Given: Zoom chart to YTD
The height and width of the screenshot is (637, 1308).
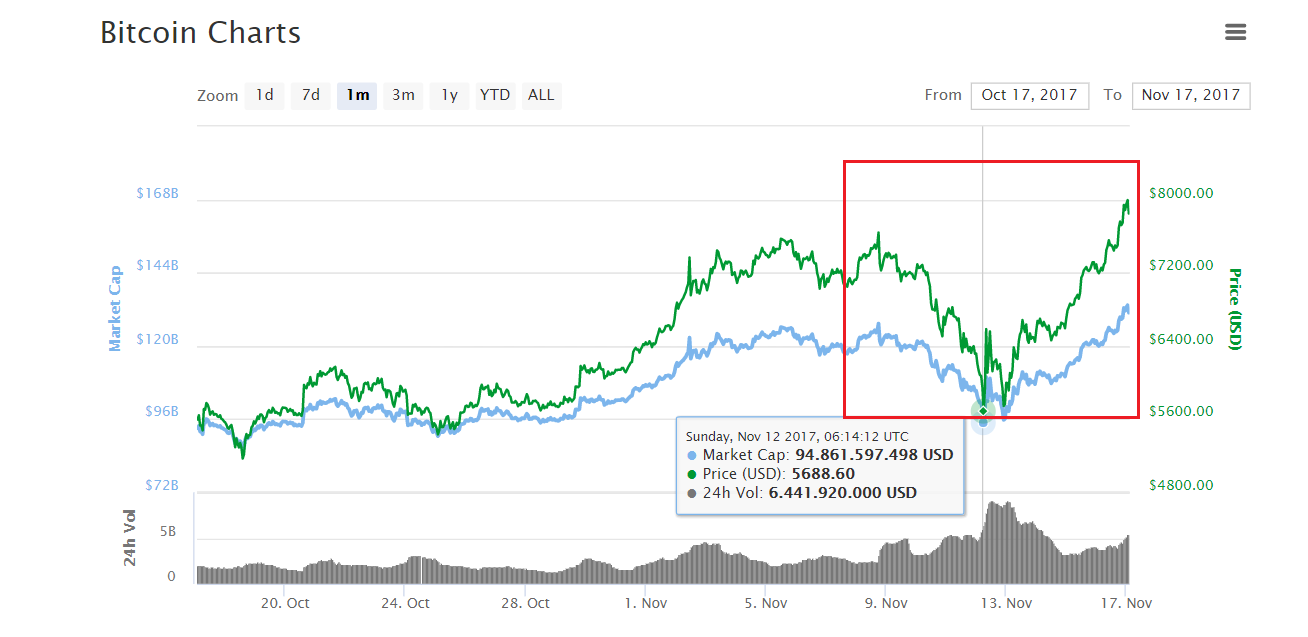Looking at the screenshot, I should point(495,95).
